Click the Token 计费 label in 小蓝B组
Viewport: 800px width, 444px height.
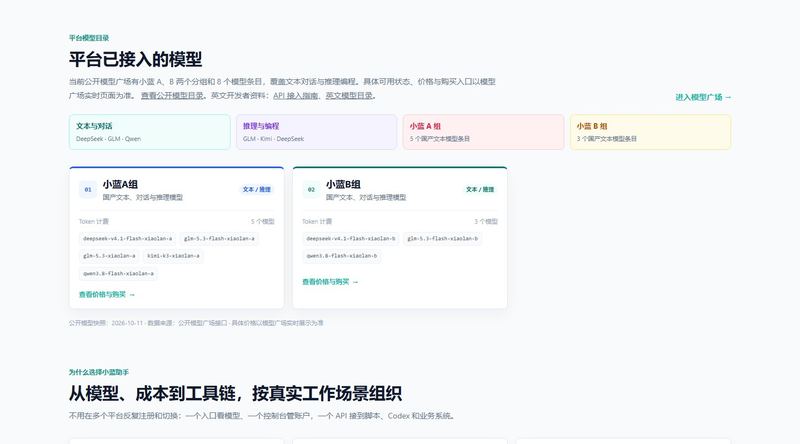[317, 221]
